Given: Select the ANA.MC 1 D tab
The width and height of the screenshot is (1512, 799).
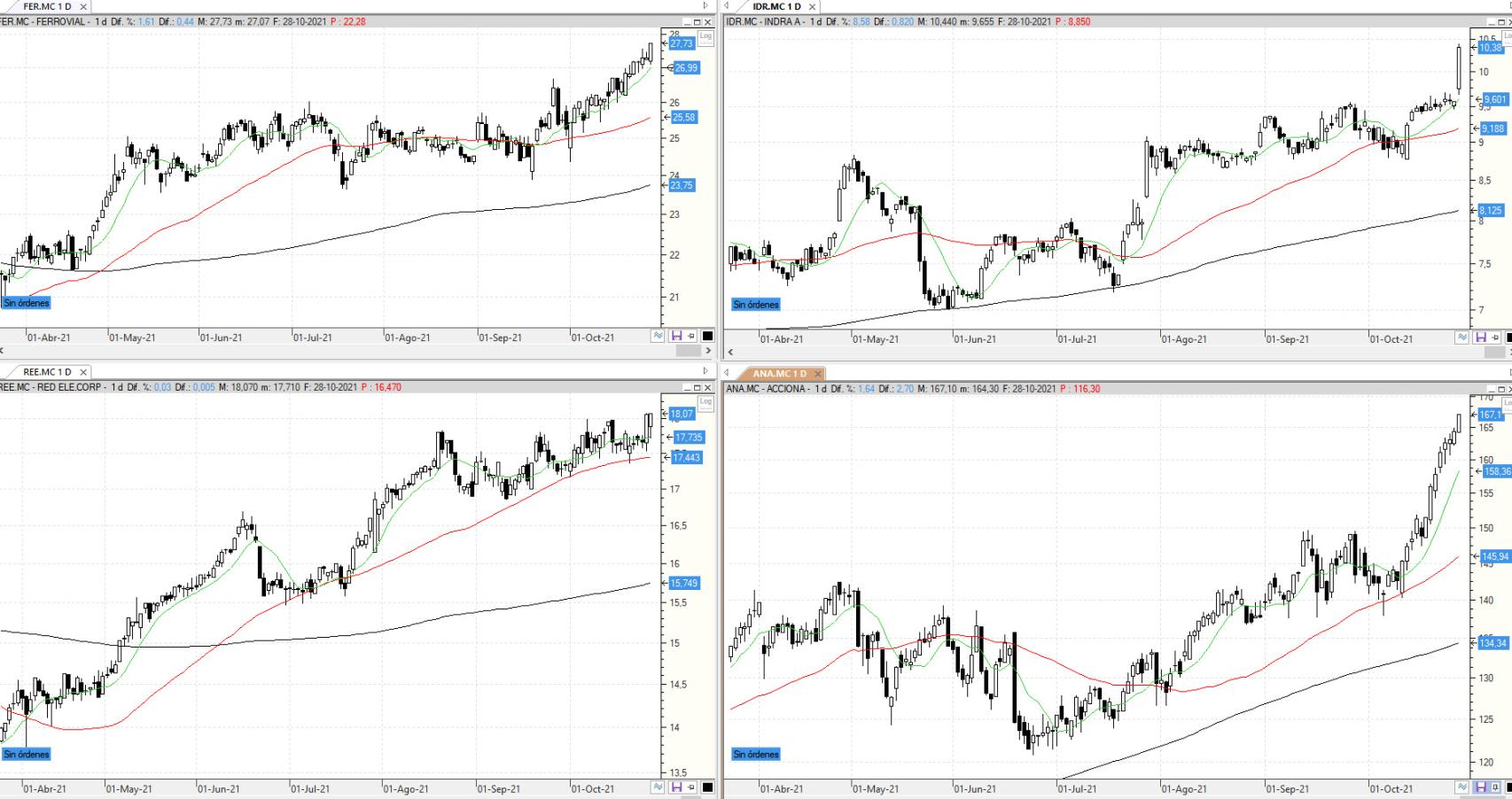Looking at the screenshot, I should (x=780, y=373).
